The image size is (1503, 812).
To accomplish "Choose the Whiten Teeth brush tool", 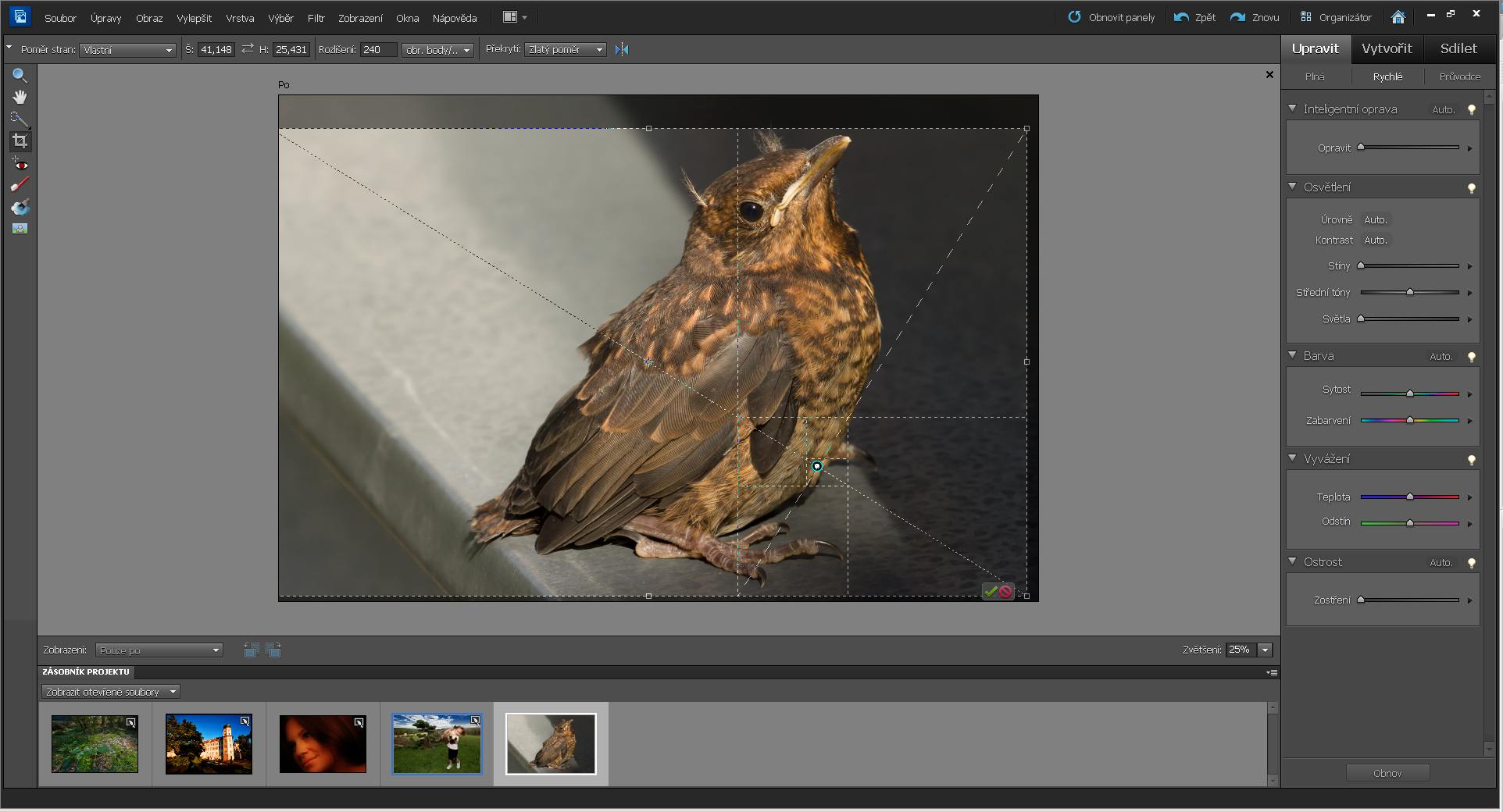I will coord(20,185).
